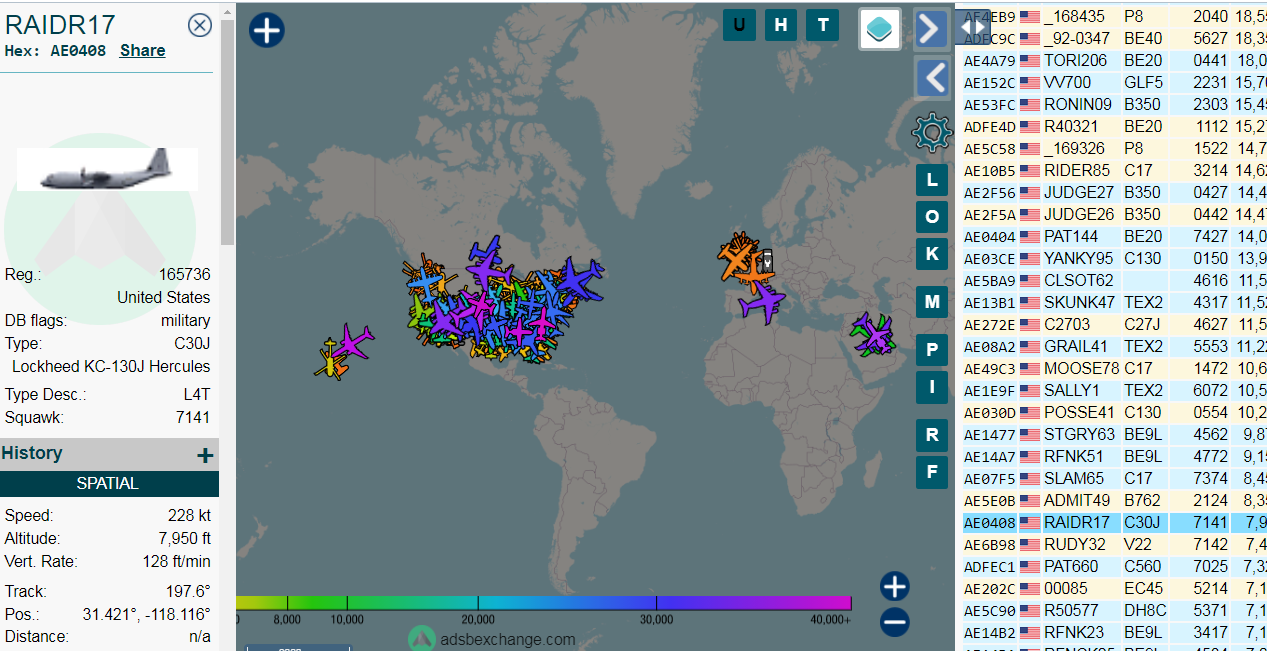1267x651 pixels.
Task: Close the RAIDR17 aircraft details panel
Action: [x=200, y=25]
